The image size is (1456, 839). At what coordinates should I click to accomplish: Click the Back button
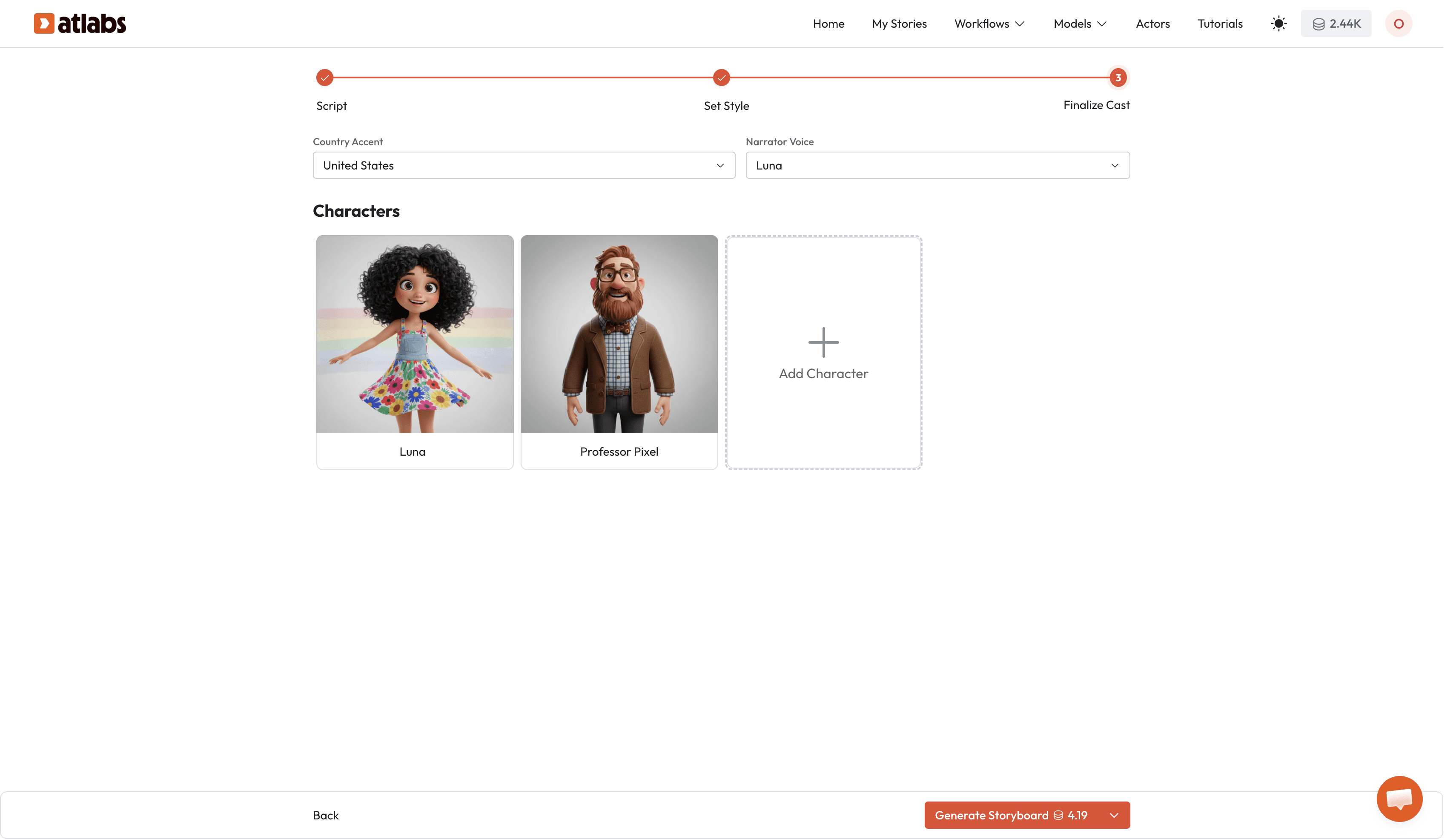click(325, 816)
